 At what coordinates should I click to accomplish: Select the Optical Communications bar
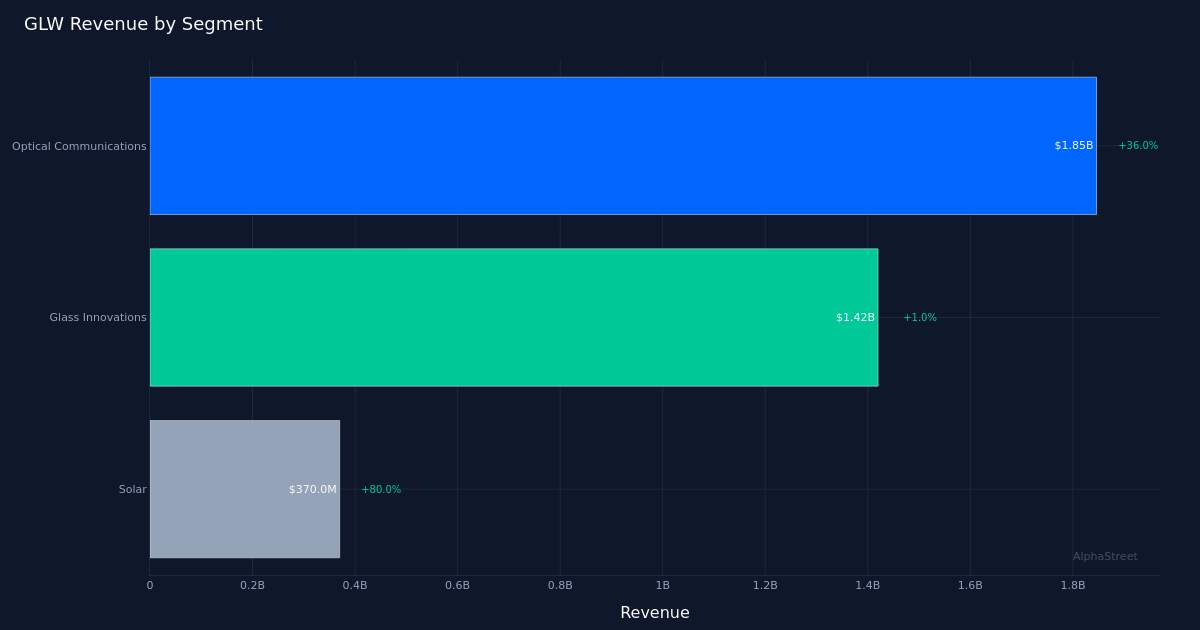620,145
